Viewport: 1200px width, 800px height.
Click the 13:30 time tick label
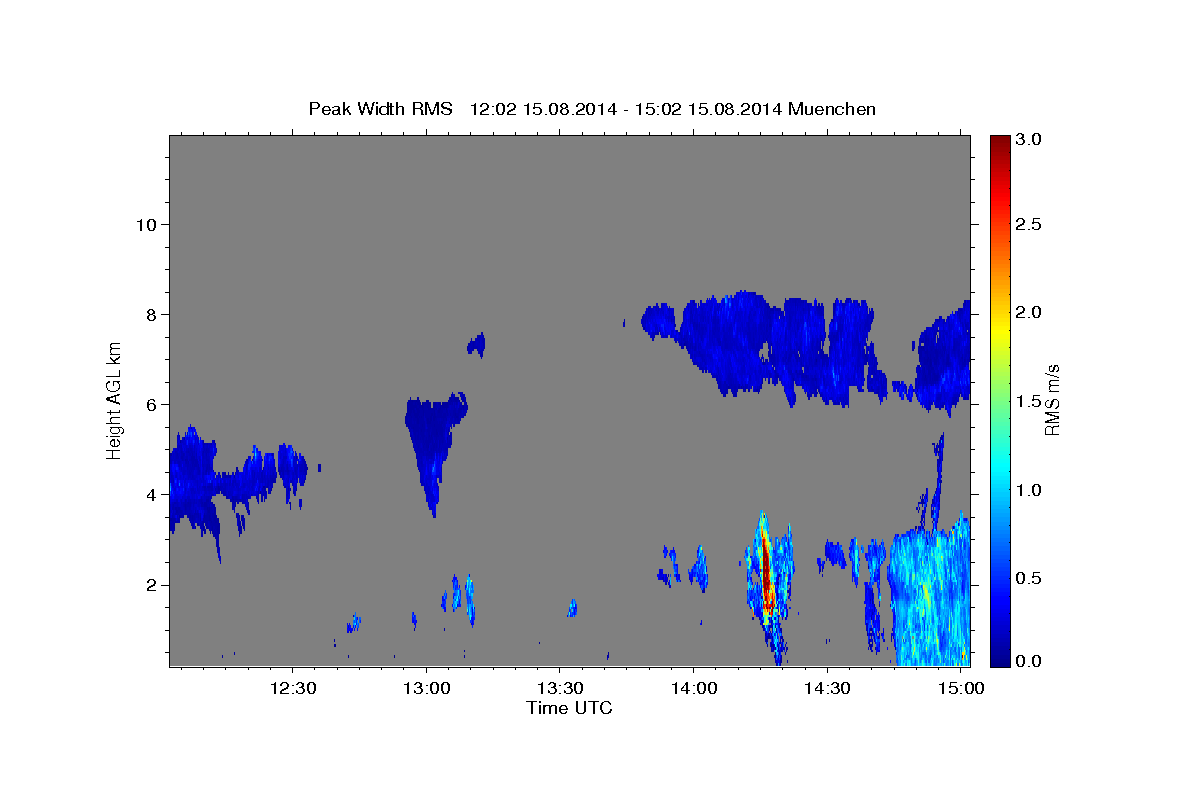click(560, 688)
